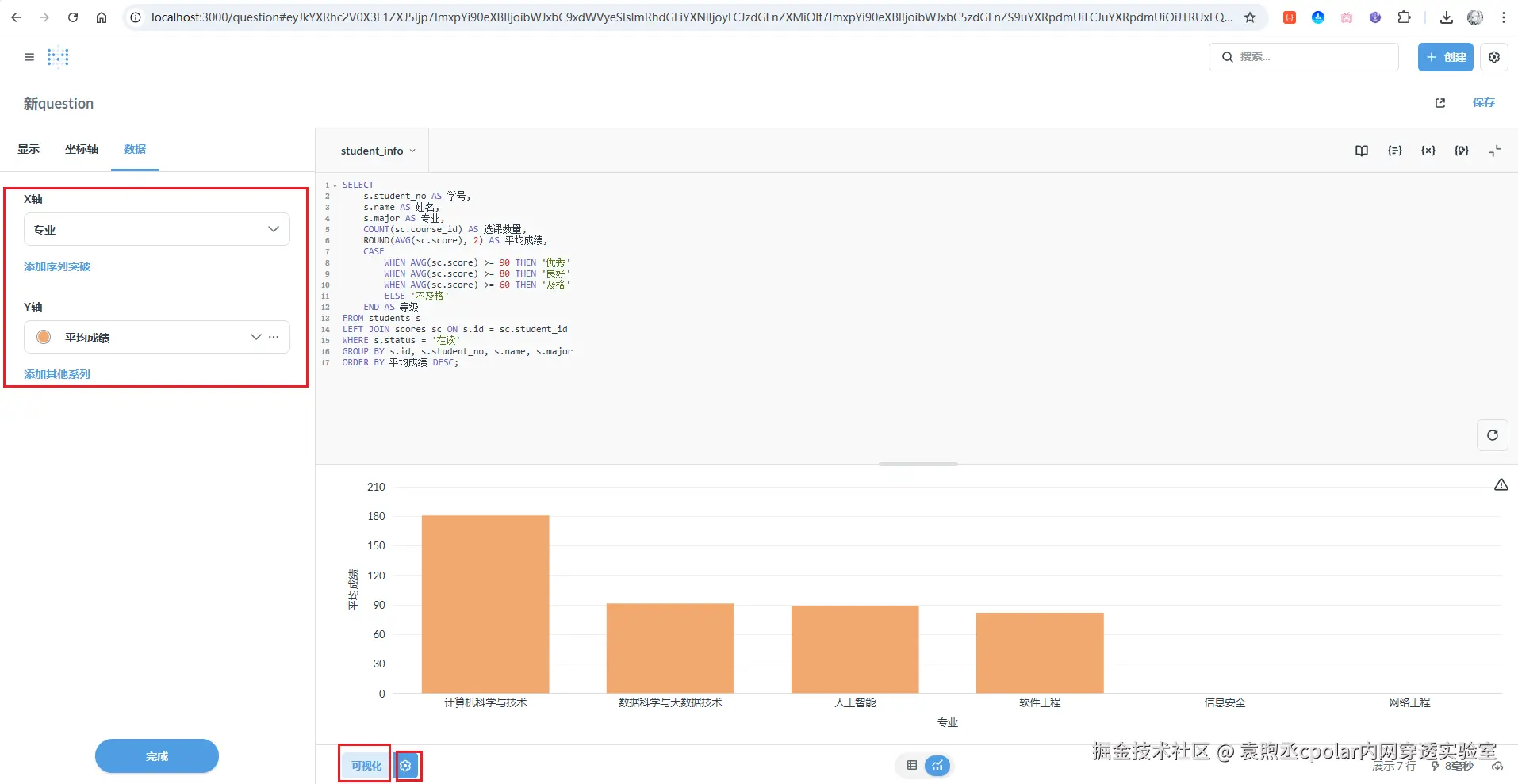Click the resize handle between editor and chart

coord(918,464)
